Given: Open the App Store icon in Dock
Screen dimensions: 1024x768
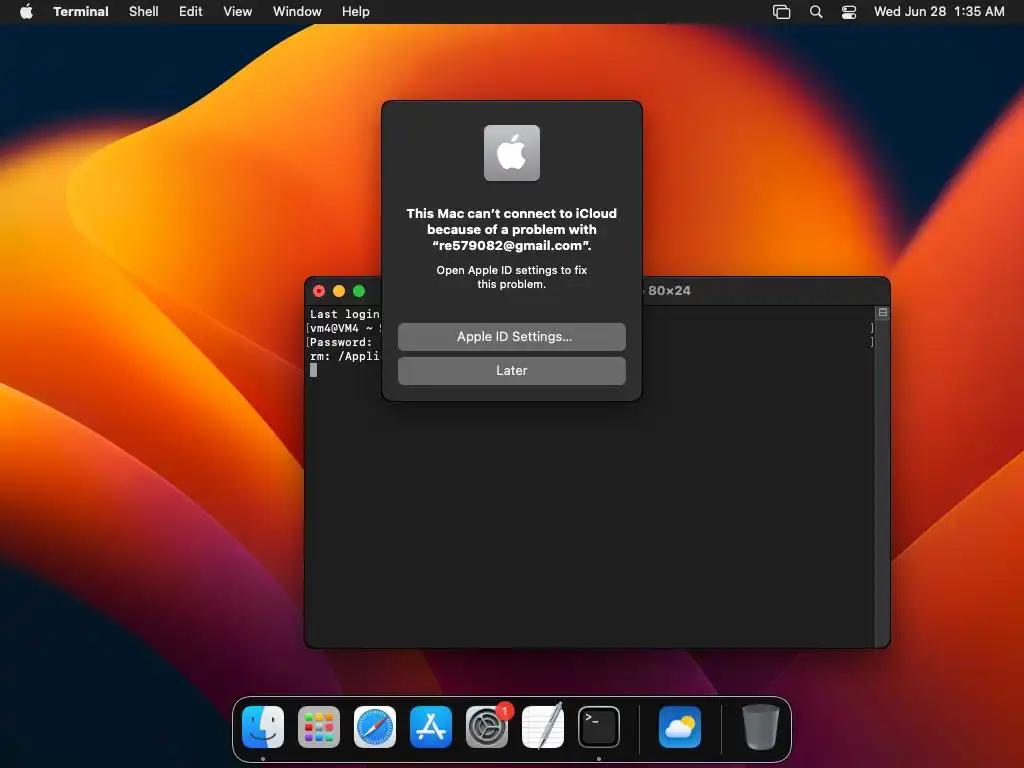Looking at the screenshot, I should tap(431, 727).
